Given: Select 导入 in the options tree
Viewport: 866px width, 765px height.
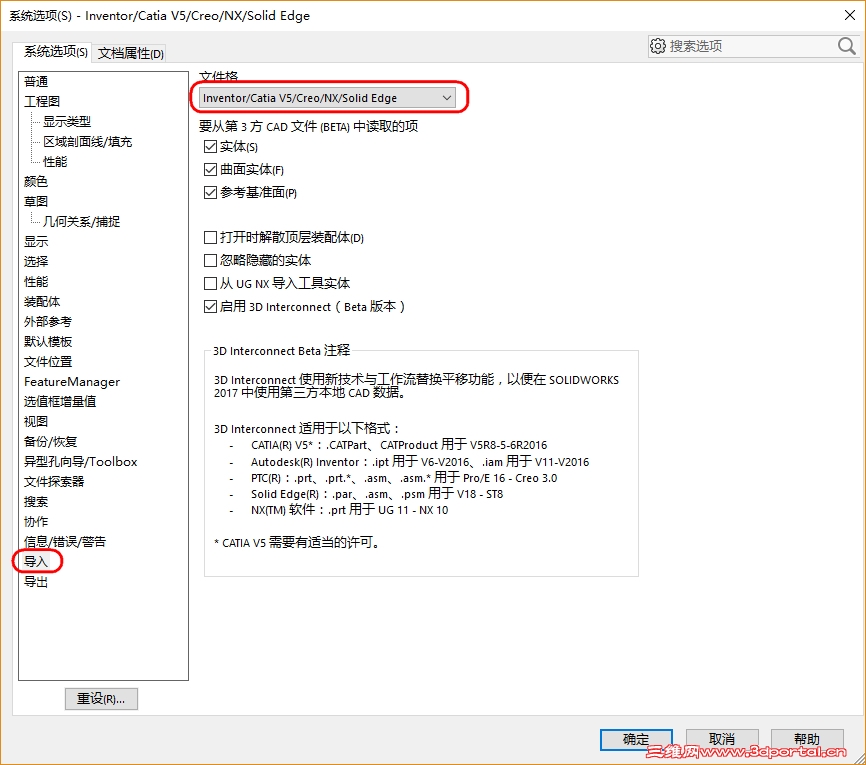Looking at the screenshot, I should [36, 562].
